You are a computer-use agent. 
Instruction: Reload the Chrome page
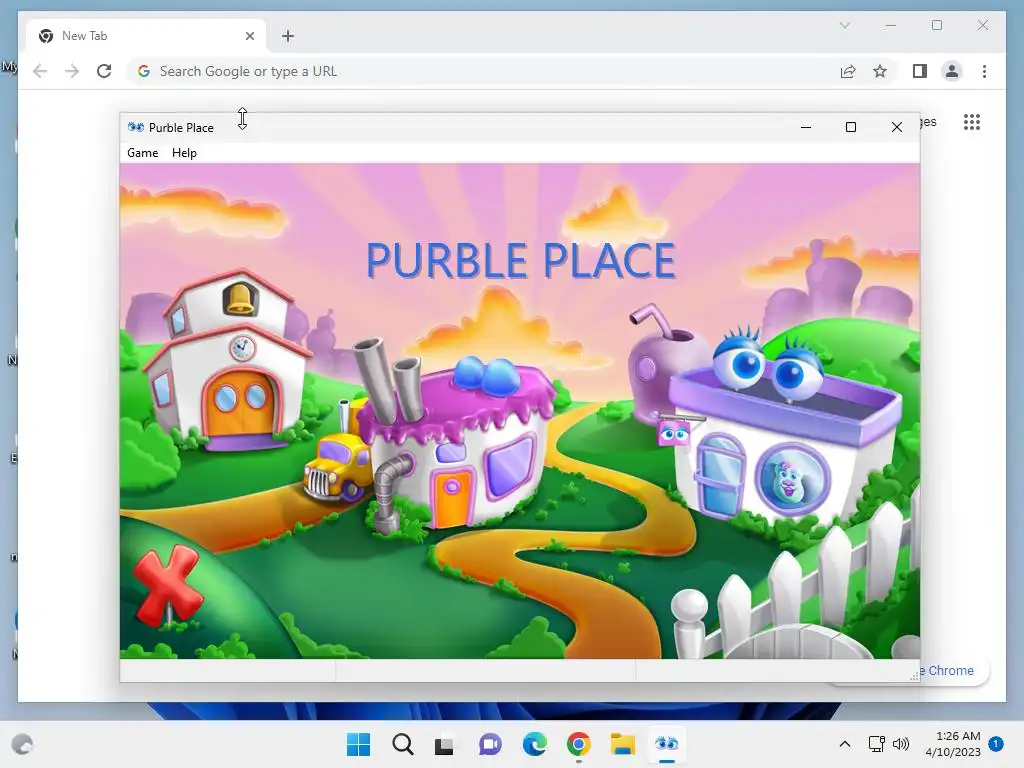(104, 71)
